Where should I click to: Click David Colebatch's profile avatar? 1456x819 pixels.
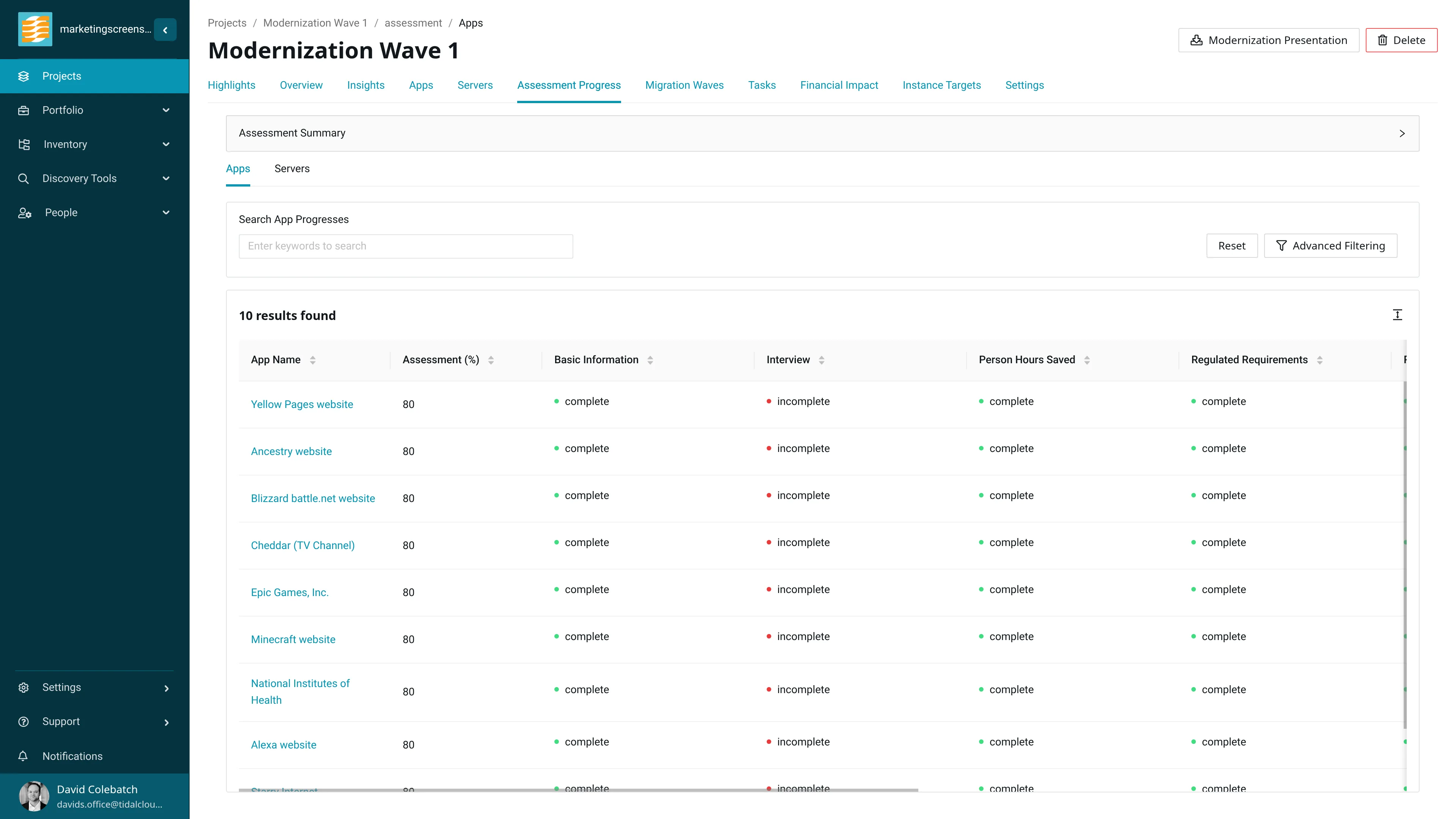pyautogui.click(x=34, y=796)
